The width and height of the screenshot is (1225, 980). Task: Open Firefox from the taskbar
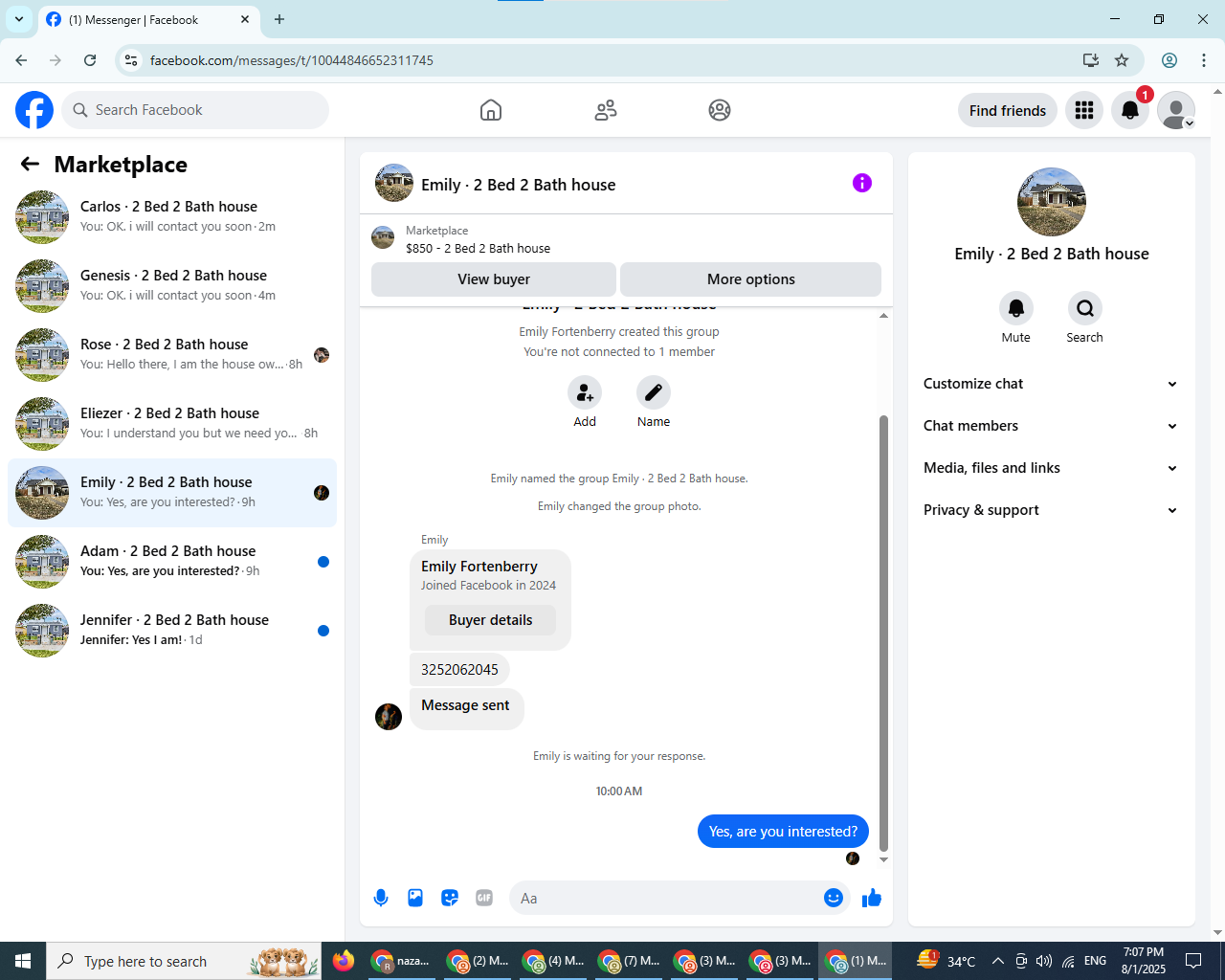click(x=344, y=961)
